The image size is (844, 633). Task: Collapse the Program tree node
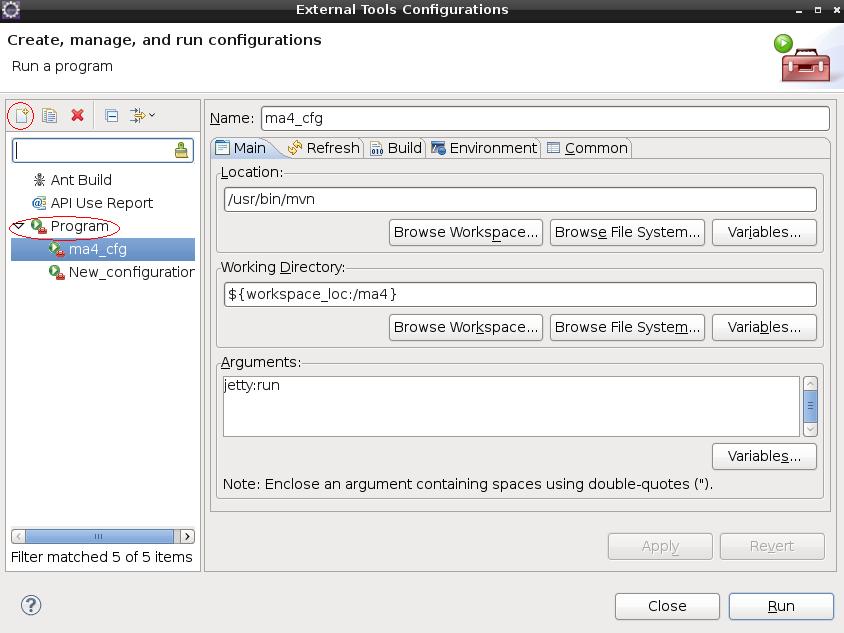pos(19,226)
